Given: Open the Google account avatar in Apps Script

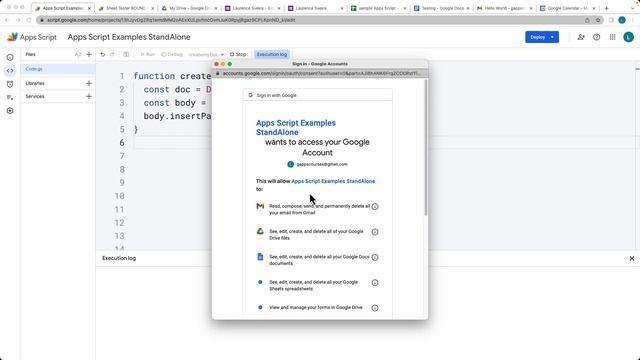Looking at the screenshot, I should pyautogui.click(x=629, y=37).
